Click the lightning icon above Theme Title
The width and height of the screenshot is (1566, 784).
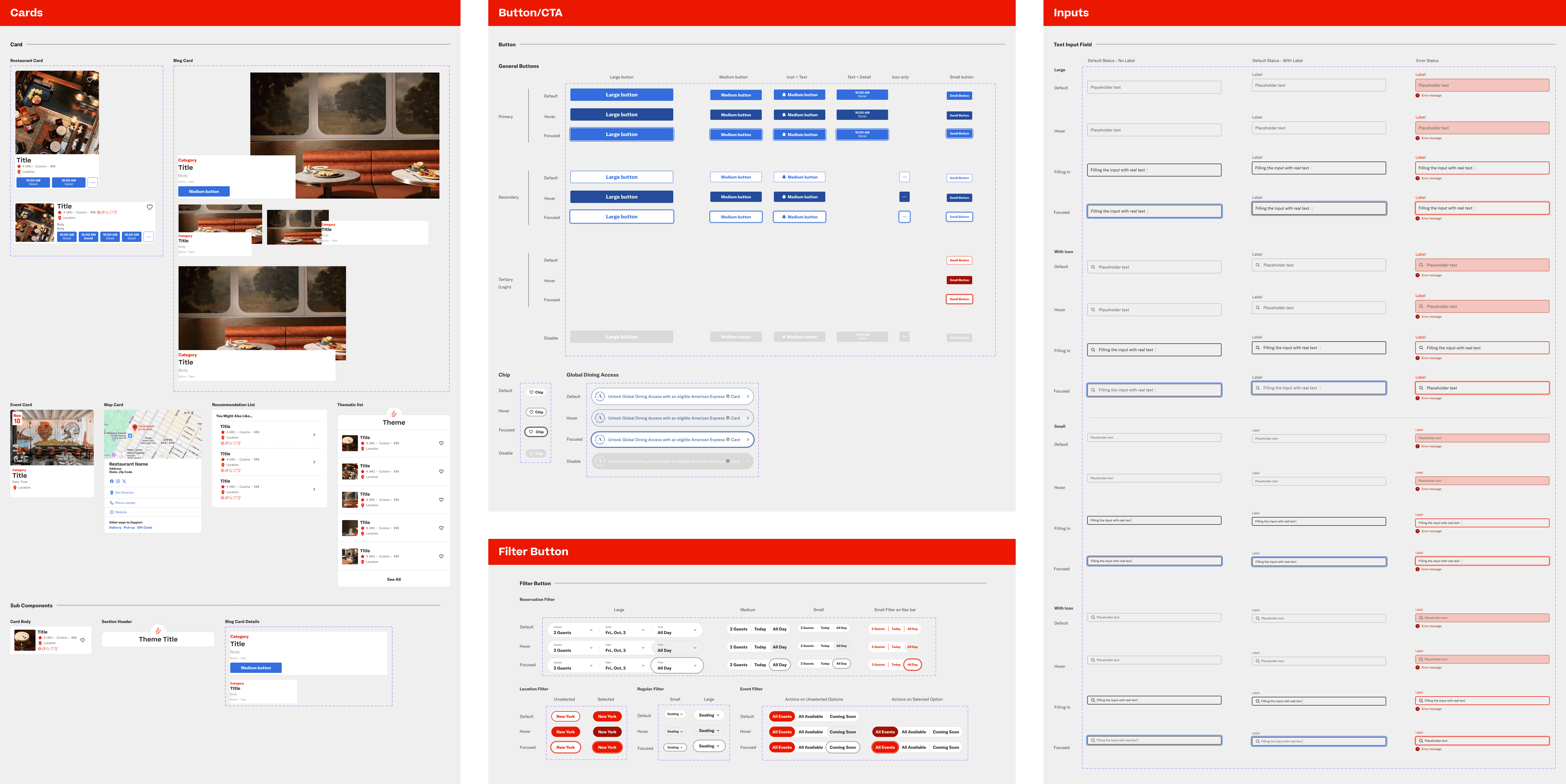tap(158, 631)
